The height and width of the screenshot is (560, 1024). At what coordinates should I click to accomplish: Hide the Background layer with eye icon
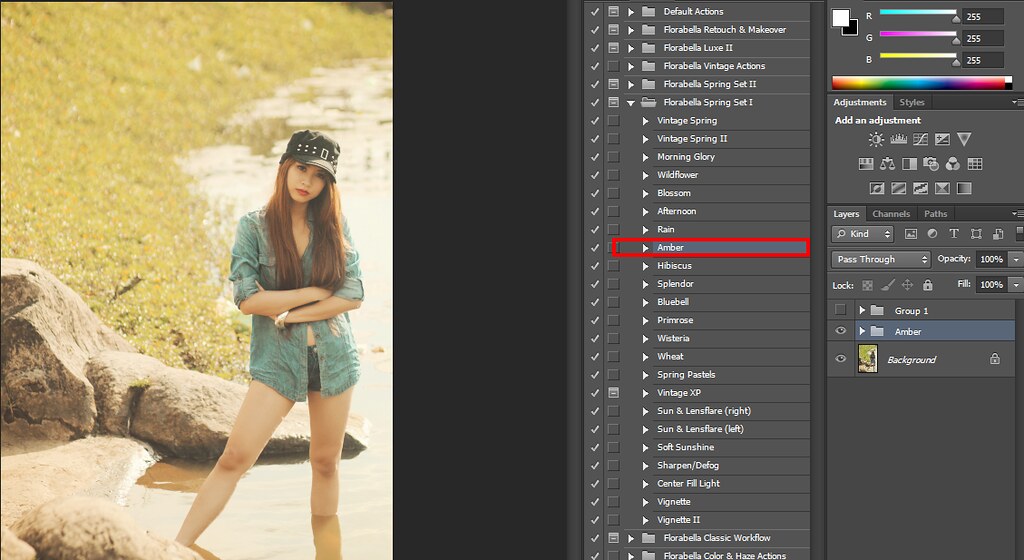click(840, 359)
